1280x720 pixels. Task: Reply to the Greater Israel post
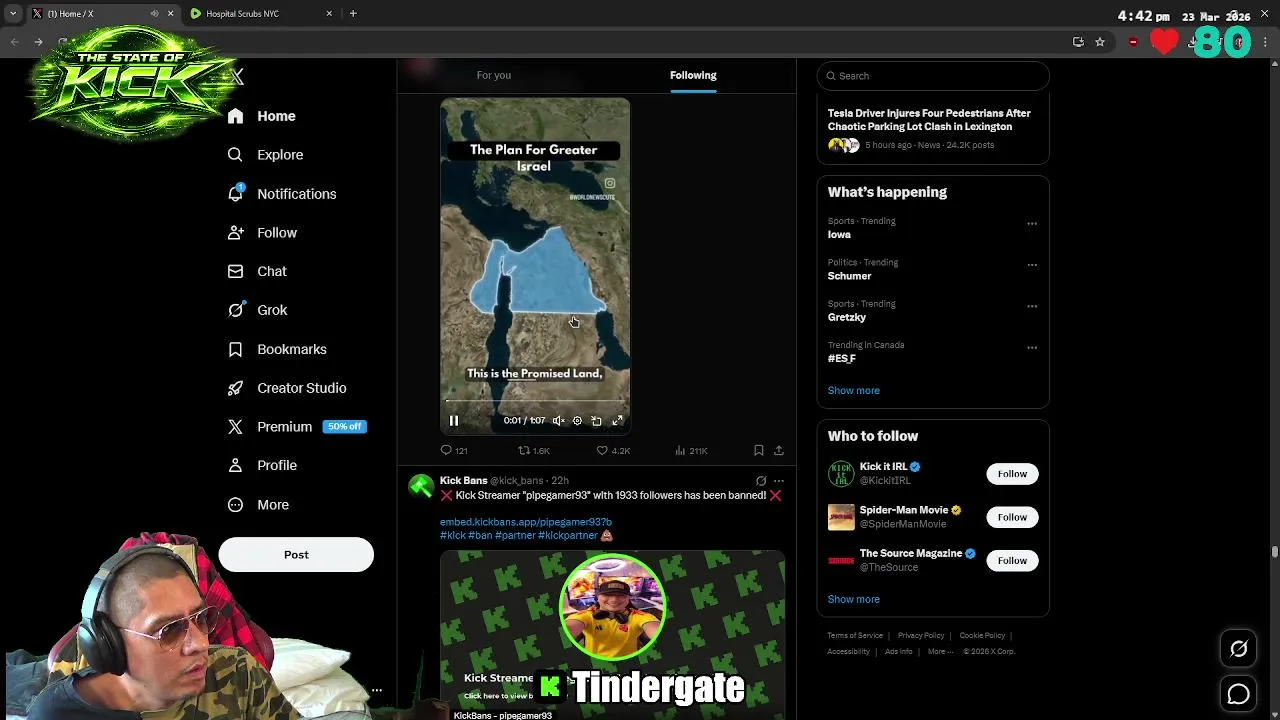click(x=454, y=451)
